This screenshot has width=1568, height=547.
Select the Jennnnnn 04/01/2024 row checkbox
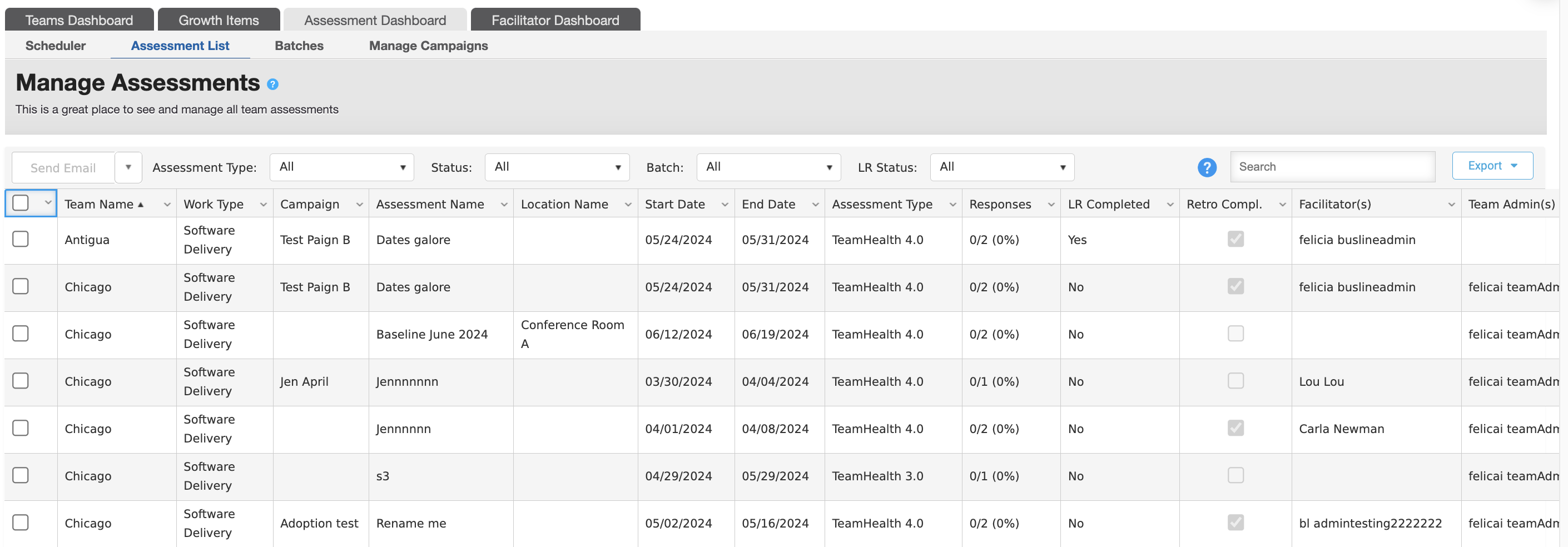click(x=21, y=429)
